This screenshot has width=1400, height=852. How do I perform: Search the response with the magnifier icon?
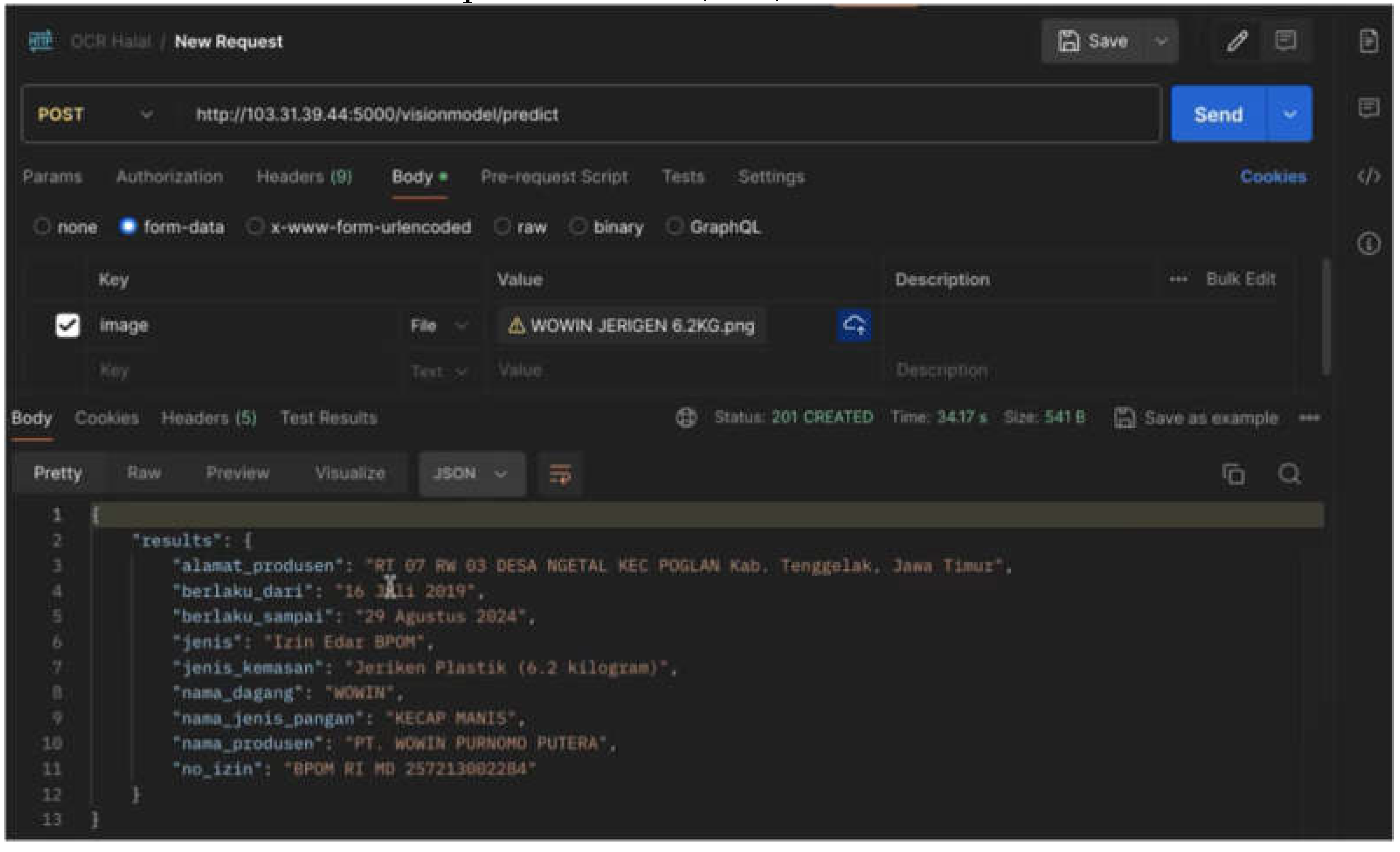(x=1289, y=474)
